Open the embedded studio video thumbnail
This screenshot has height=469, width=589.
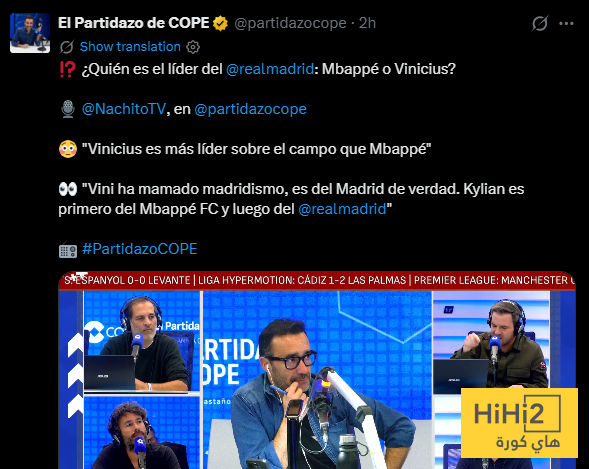(x=317, y=370)
